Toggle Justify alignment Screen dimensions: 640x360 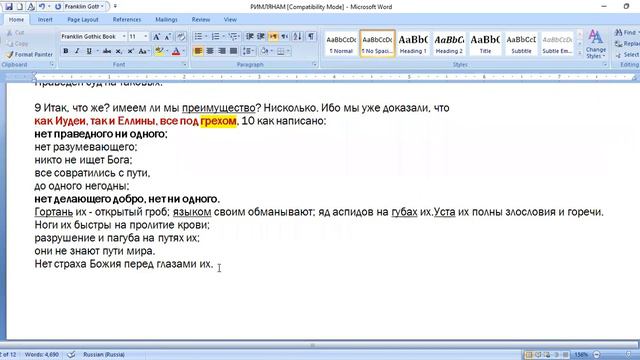pos(233,51)
